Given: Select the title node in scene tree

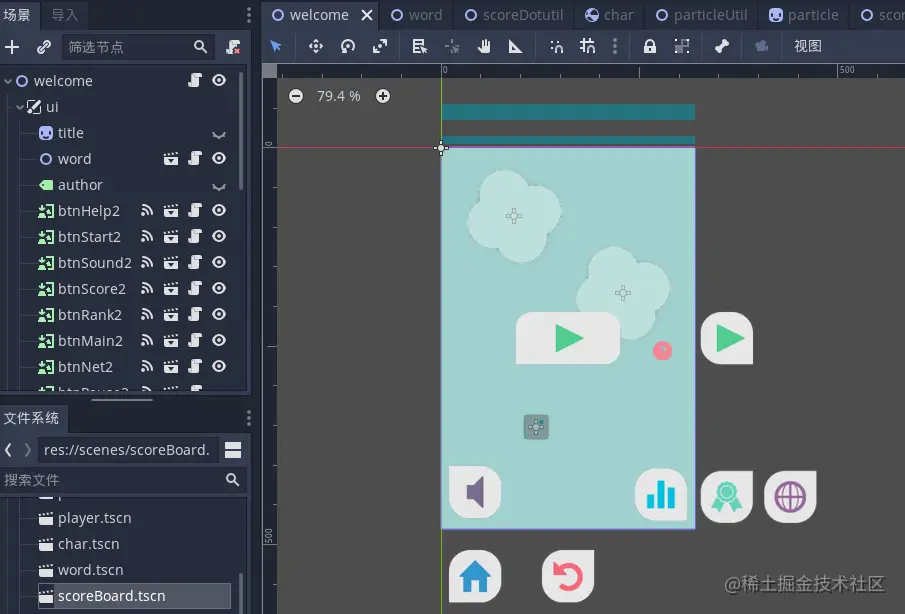Looking at the screenshot, I should (x=70, y=133).
